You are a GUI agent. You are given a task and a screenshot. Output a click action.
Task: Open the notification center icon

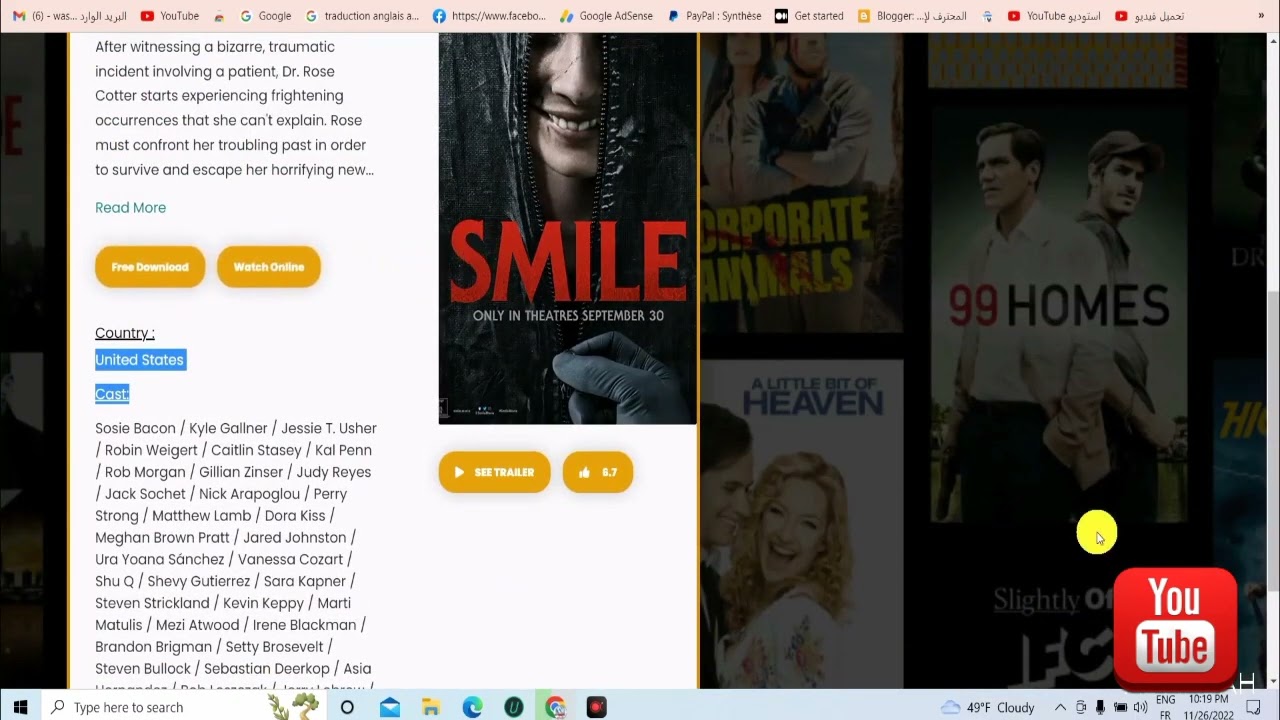tap(1253, 707)
